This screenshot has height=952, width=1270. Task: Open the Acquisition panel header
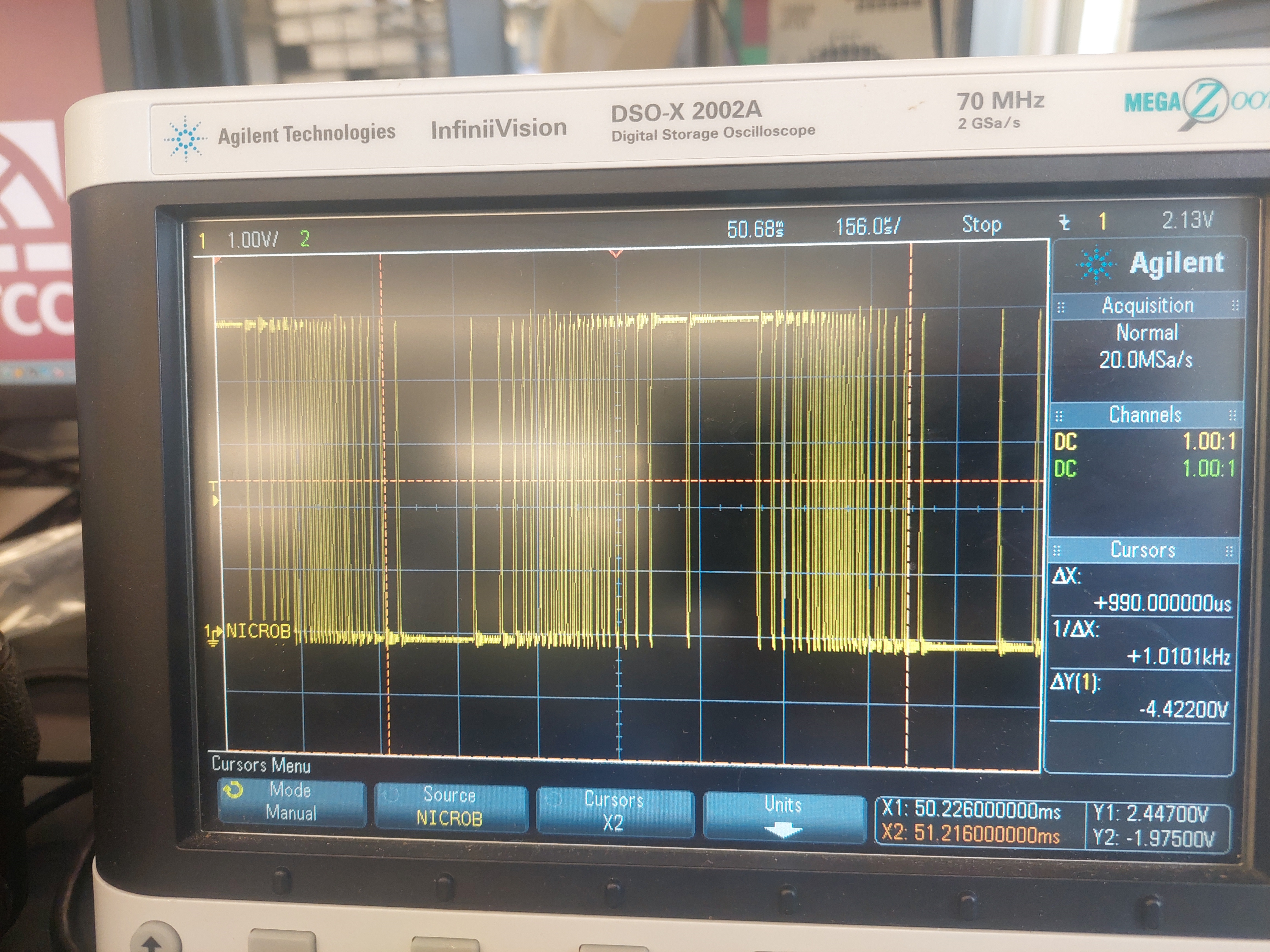pyautogui.click(x=1147, y=306)
